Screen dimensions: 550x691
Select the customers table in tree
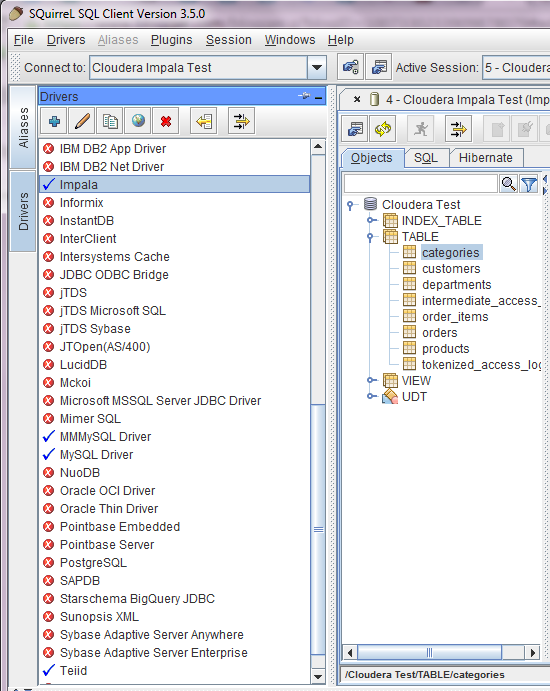451,268
